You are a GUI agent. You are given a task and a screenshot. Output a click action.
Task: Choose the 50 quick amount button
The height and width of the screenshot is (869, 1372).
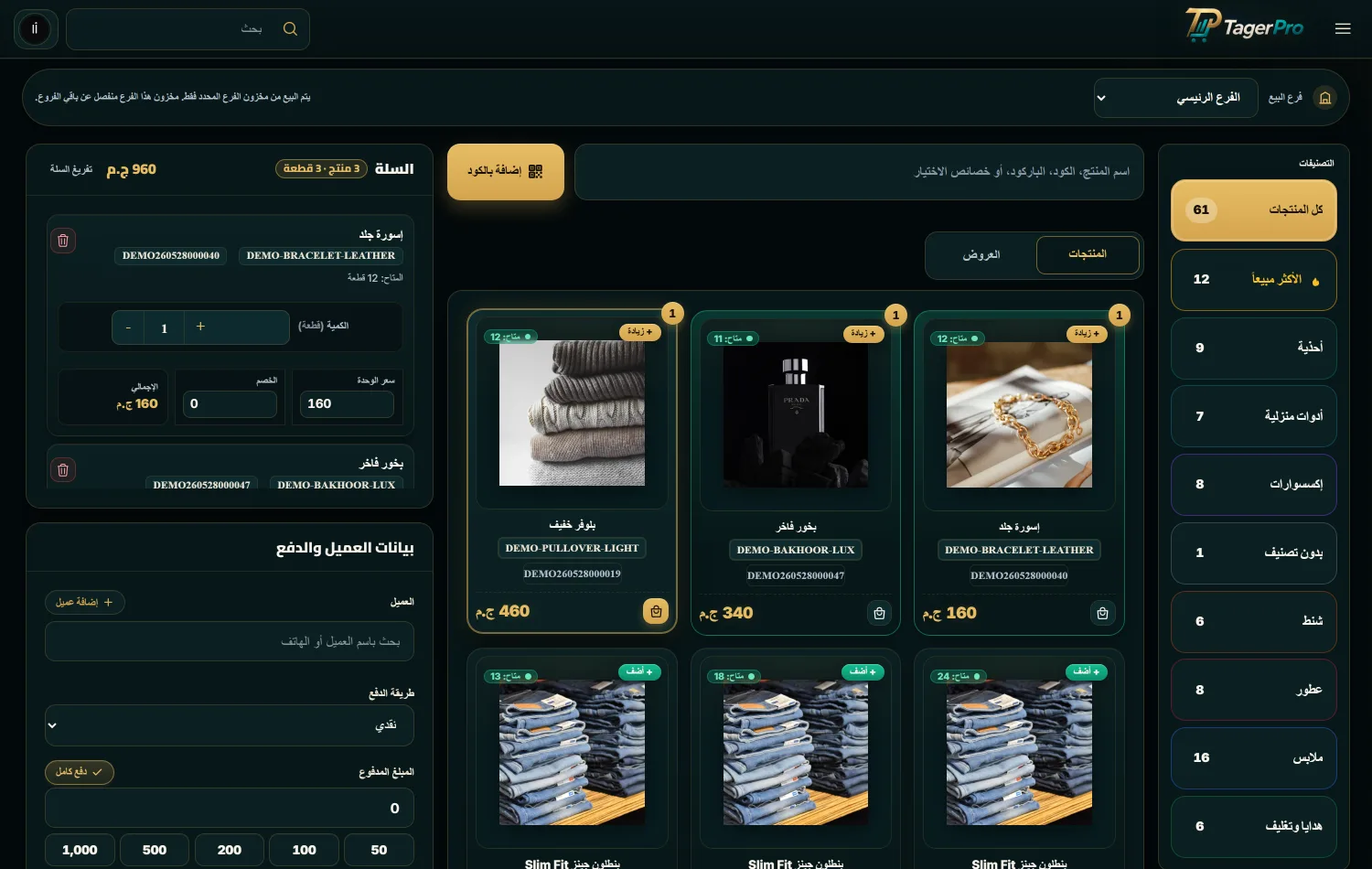(x=379, y=850)
